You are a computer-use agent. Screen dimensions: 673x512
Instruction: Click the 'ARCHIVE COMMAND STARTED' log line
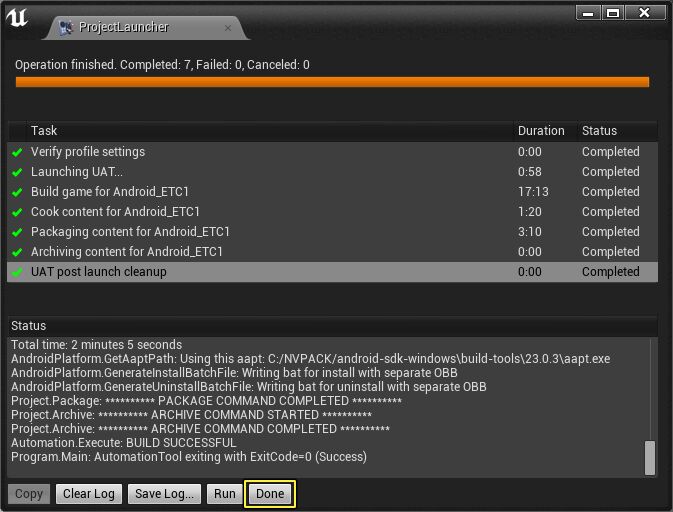coord(191,415)
